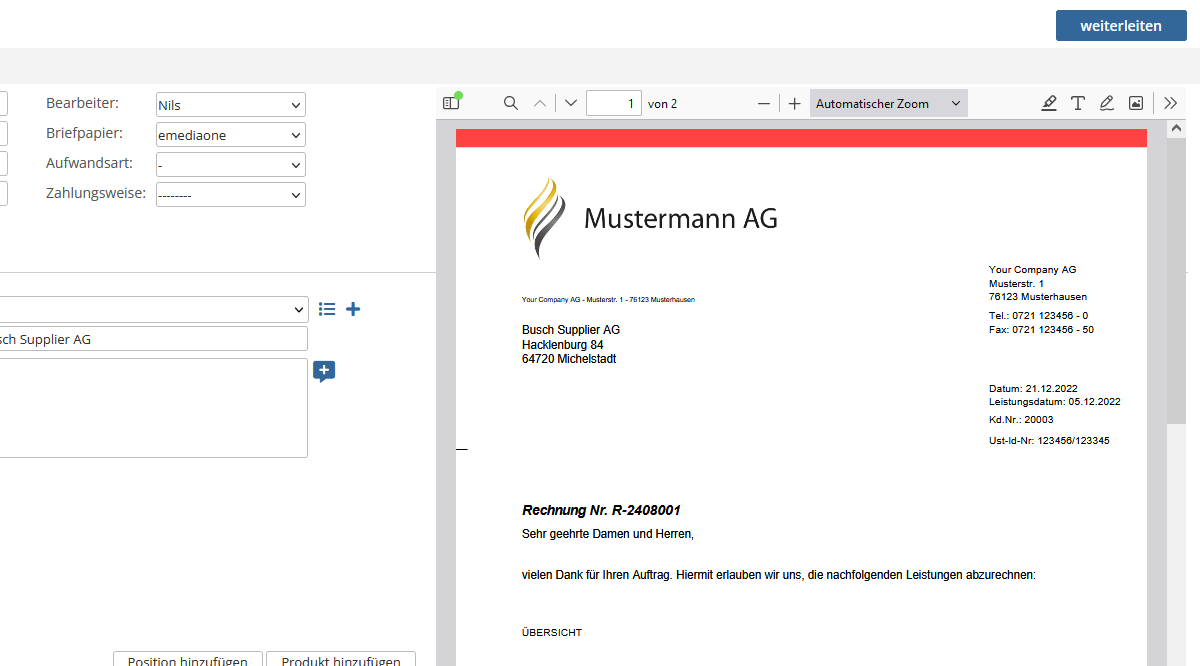Toggle the PDF viewer sidebar
Viewport: 1200px width, 666px height.
pyautogui.click(x=451, y=103)
